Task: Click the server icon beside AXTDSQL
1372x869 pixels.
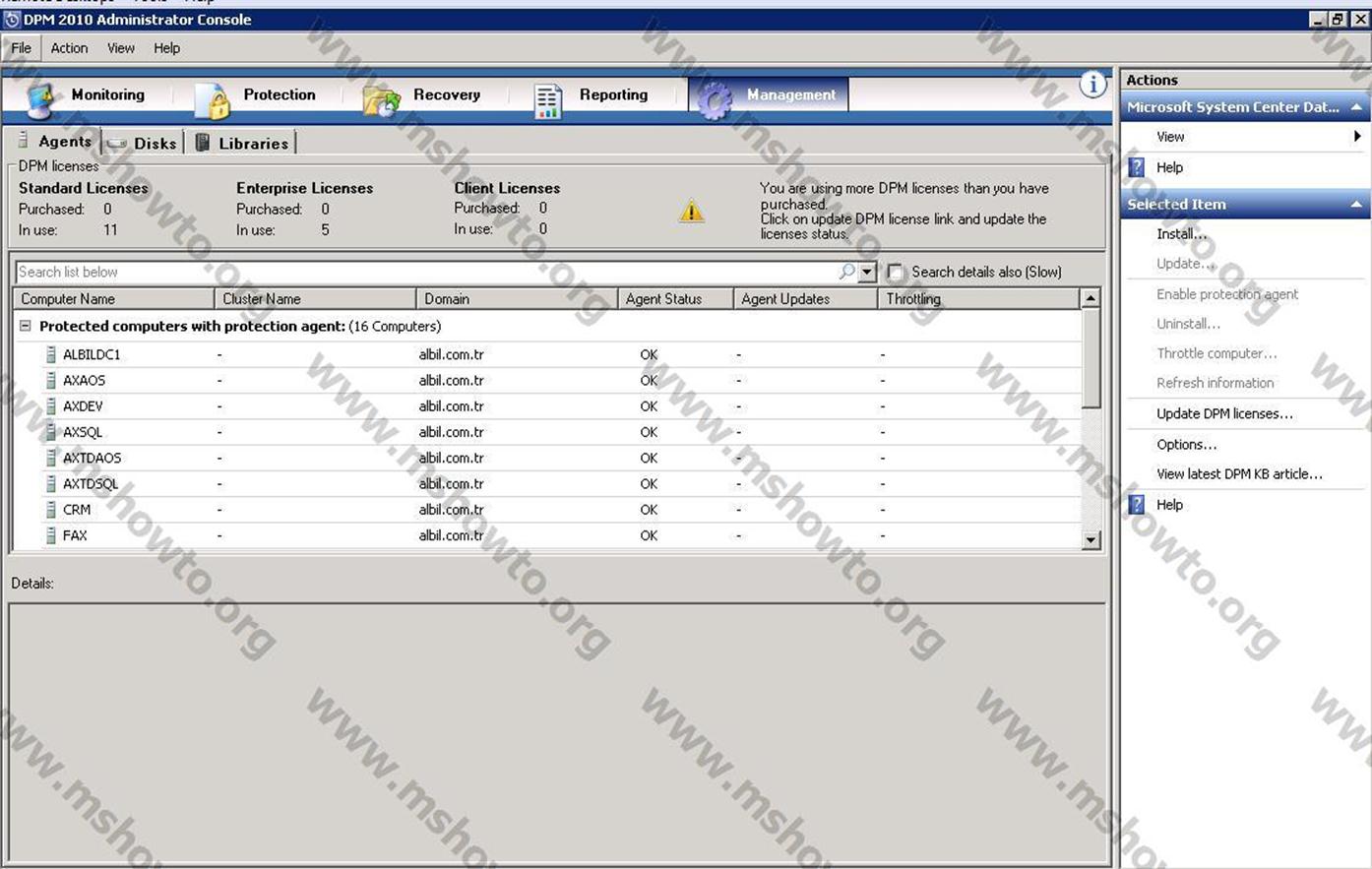Action: click(x=50, y=483)
